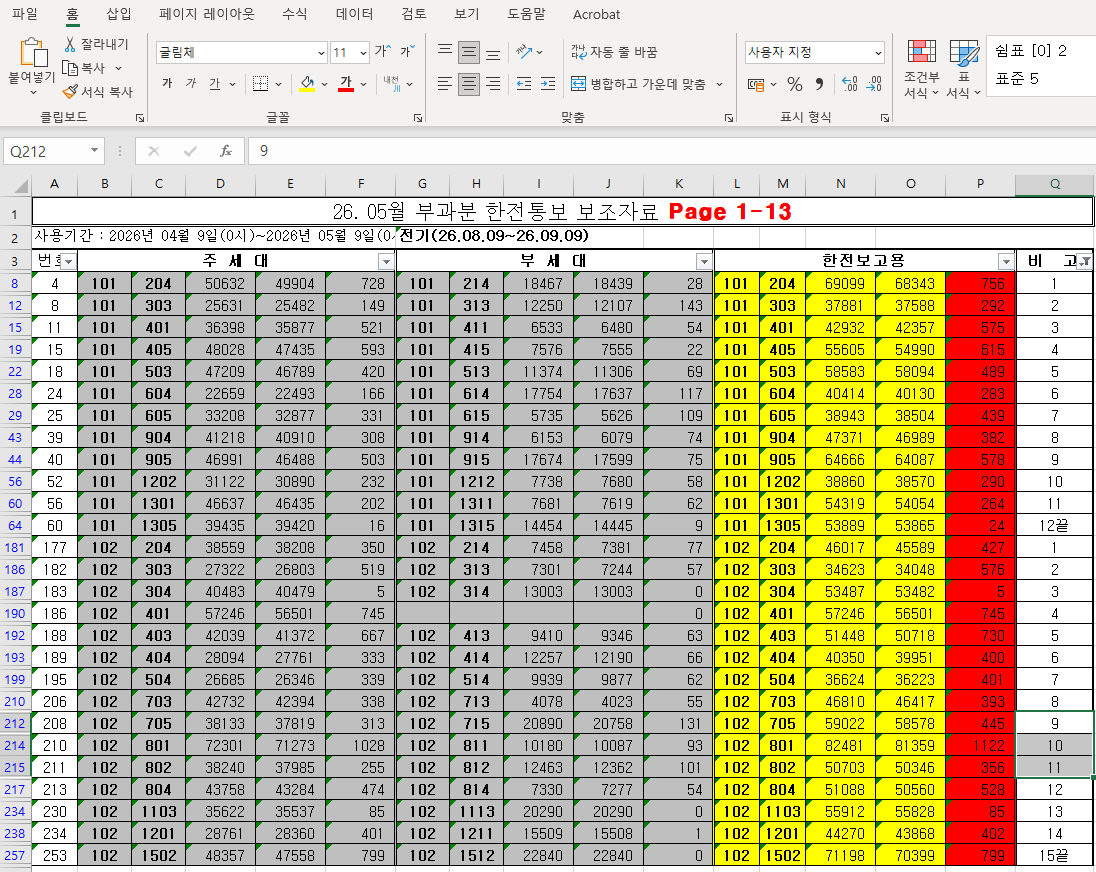Click the yellow fill color bucket

click(307, 85)
